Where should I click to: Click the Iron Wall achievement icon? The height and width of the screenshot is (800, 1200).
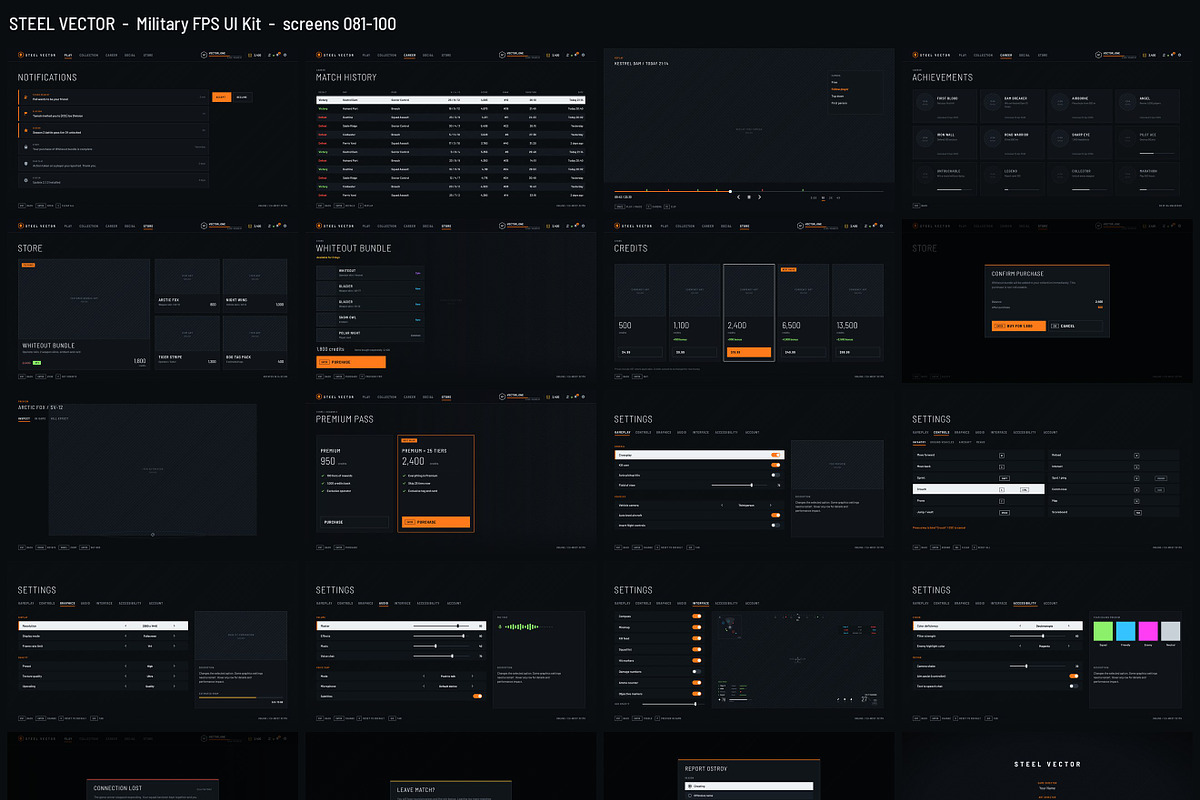coord(923,136)
